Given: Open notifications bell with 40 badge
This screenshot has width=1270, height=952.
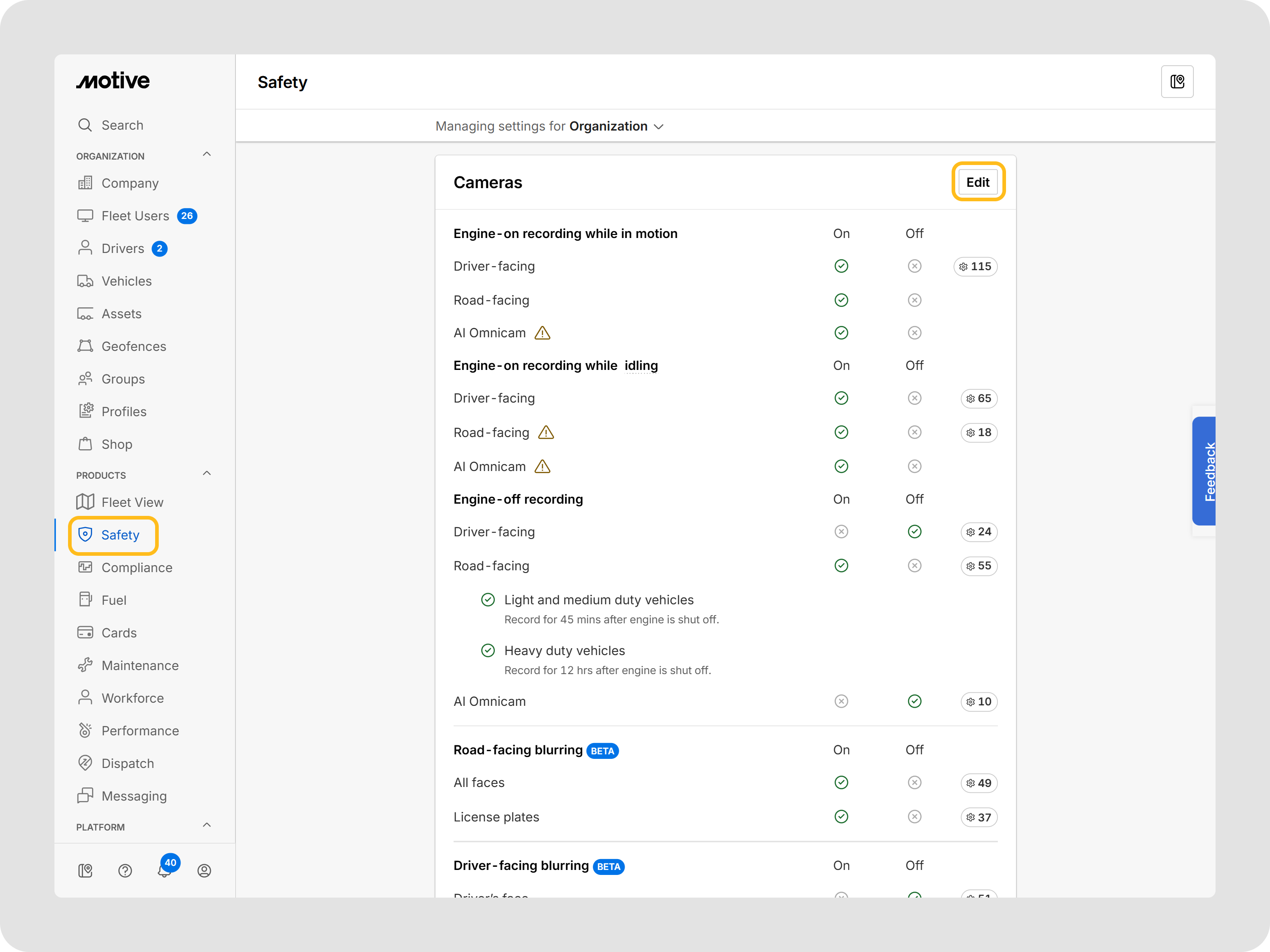Looking at the screenshot, I should (166, 869).
